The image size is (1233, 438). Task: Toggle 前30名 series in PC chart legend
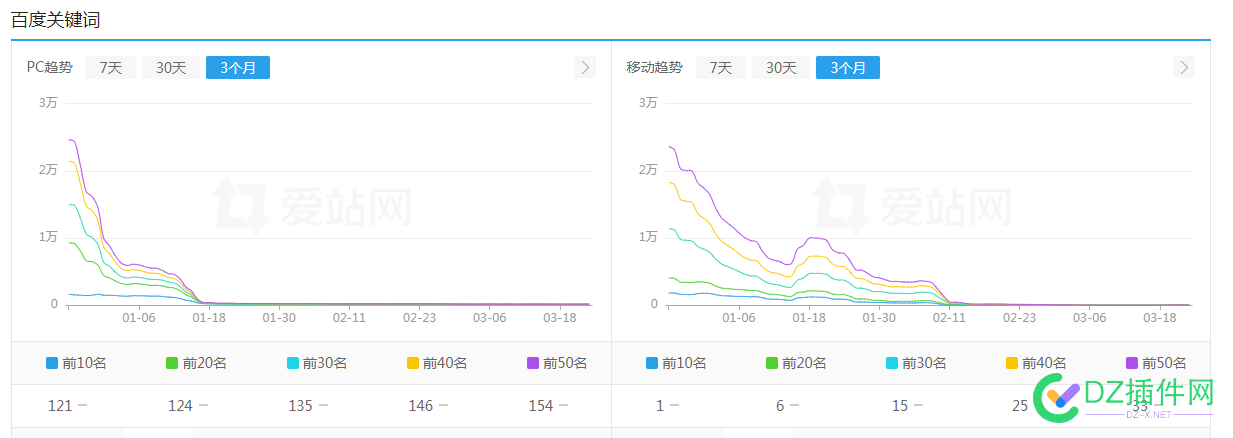[316, 363]
